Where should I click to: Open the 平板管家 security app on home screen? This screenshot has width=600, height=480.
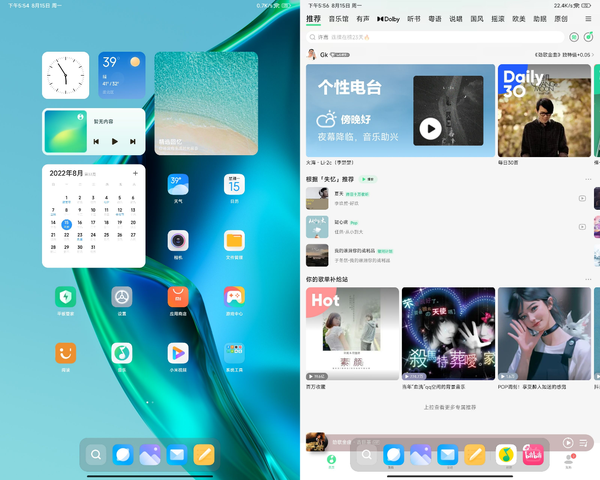tap(65, 297)
